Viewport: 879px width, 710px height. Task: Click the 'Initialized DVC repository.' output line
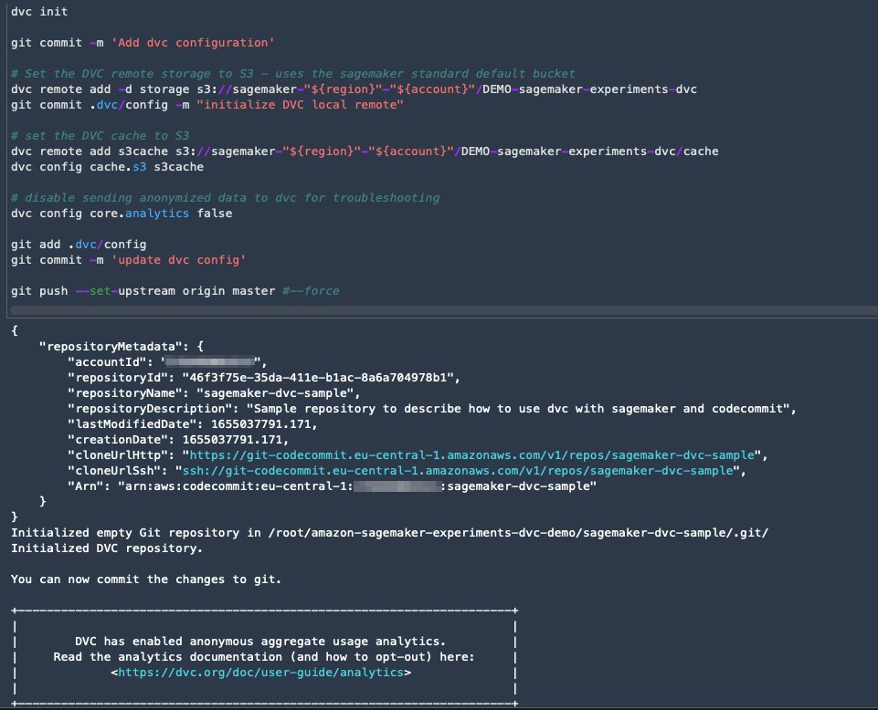pyautogui.click(x=107, y=548)
